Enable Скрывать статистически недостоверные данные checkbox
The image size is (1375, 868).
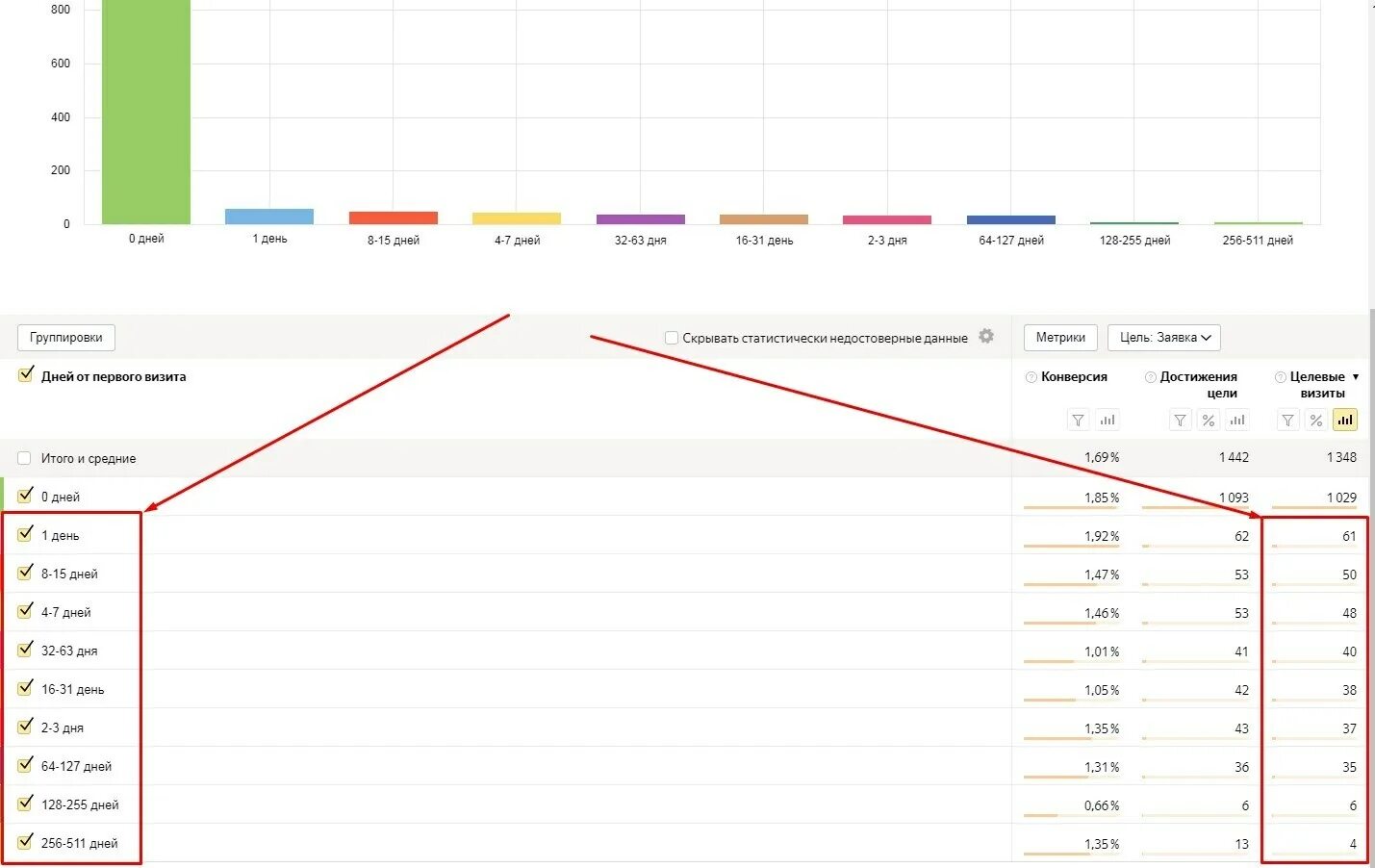[x=672, y=338]
